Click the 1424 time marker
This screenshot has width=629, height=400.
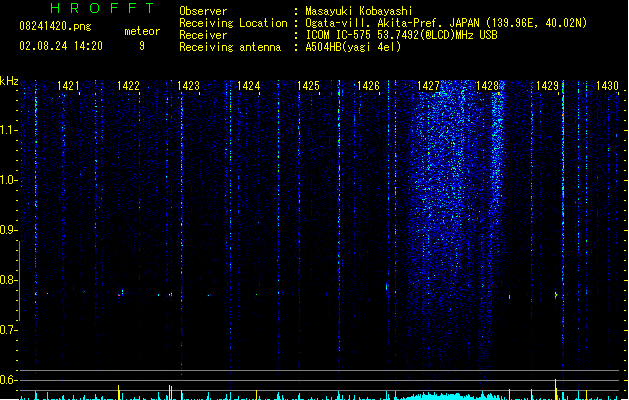coord(248,86)
